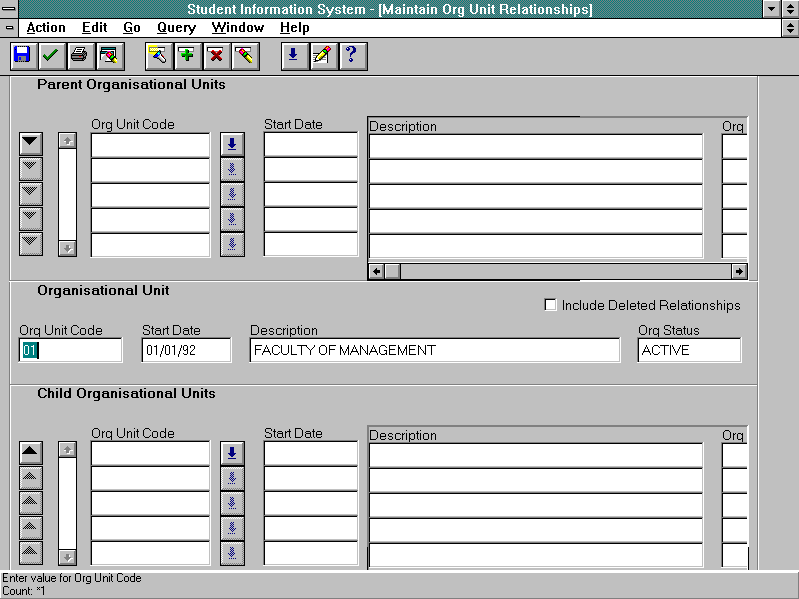Click the blue question mark help icon
799x599 pixels.
pyautogui.click(x=350, y=56)
